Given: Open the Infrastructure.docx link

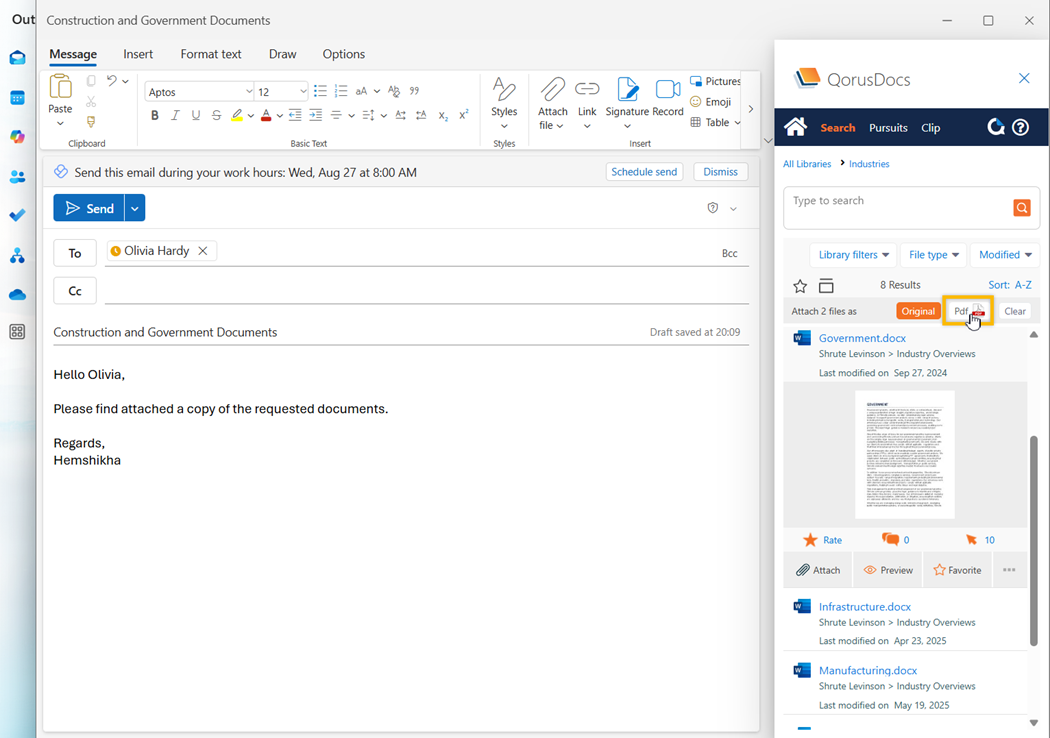Looking at the screenshot, I should pos(864,607).
